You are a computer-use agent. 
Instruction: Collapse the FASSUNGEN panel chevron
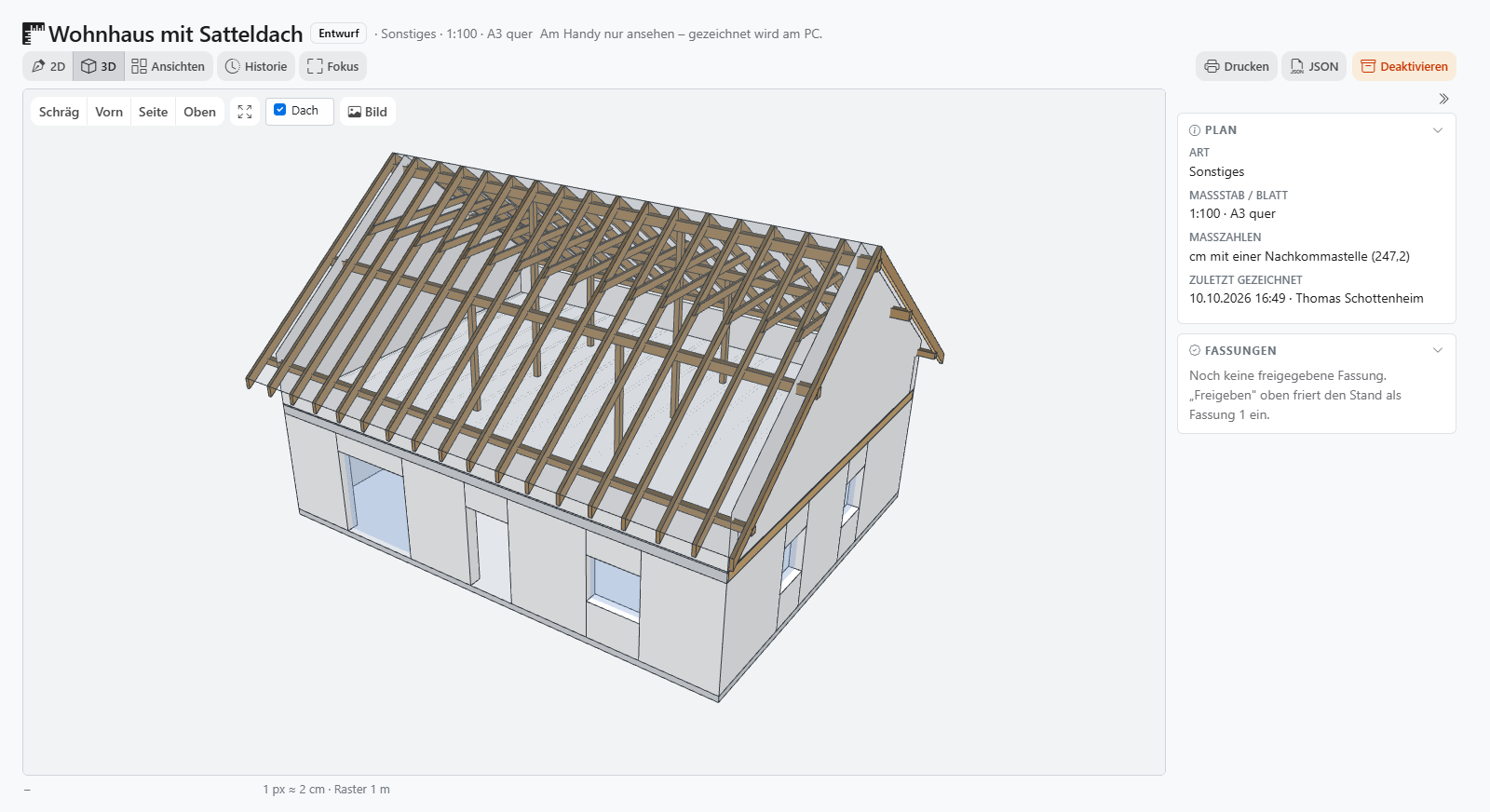(1438, 350)
